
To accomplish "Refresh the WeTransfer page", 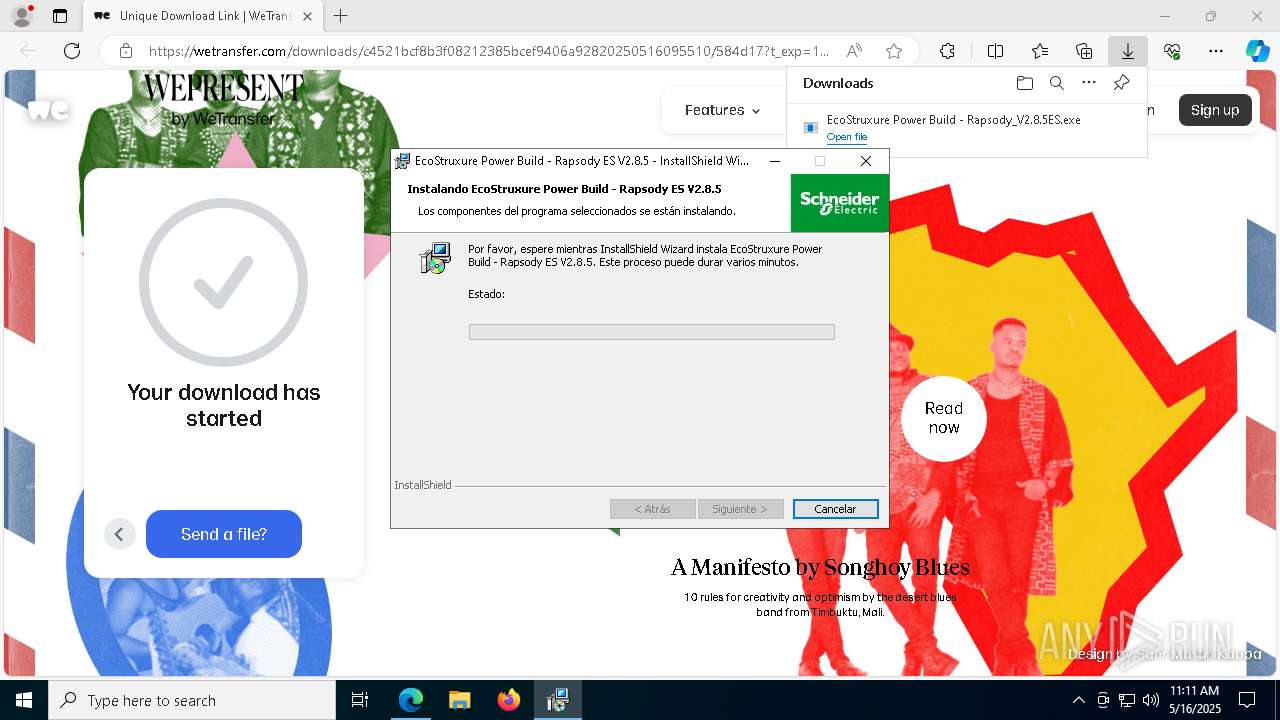I will coord(72,51).
